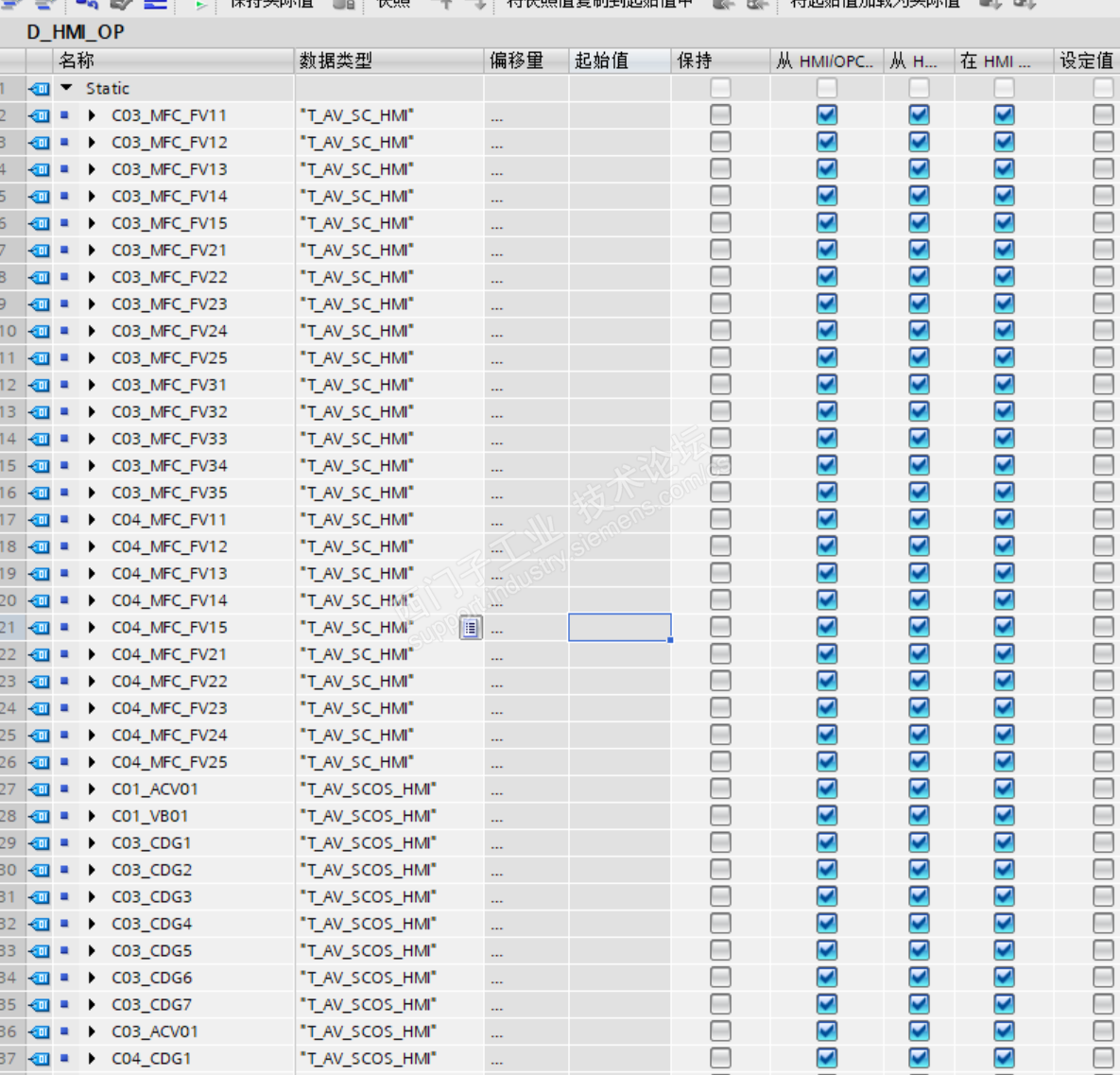The image size is (1120, 1075).
Task: Click the tag icon beside C03_MFC_FV24
Action: [40, 332]
